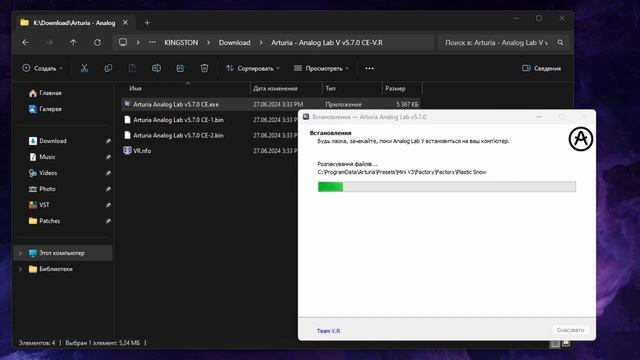Open pinned Patches folder in sidebar
Image resolution: width=640 pixels, height=360 pixels.
pos(44,221)
